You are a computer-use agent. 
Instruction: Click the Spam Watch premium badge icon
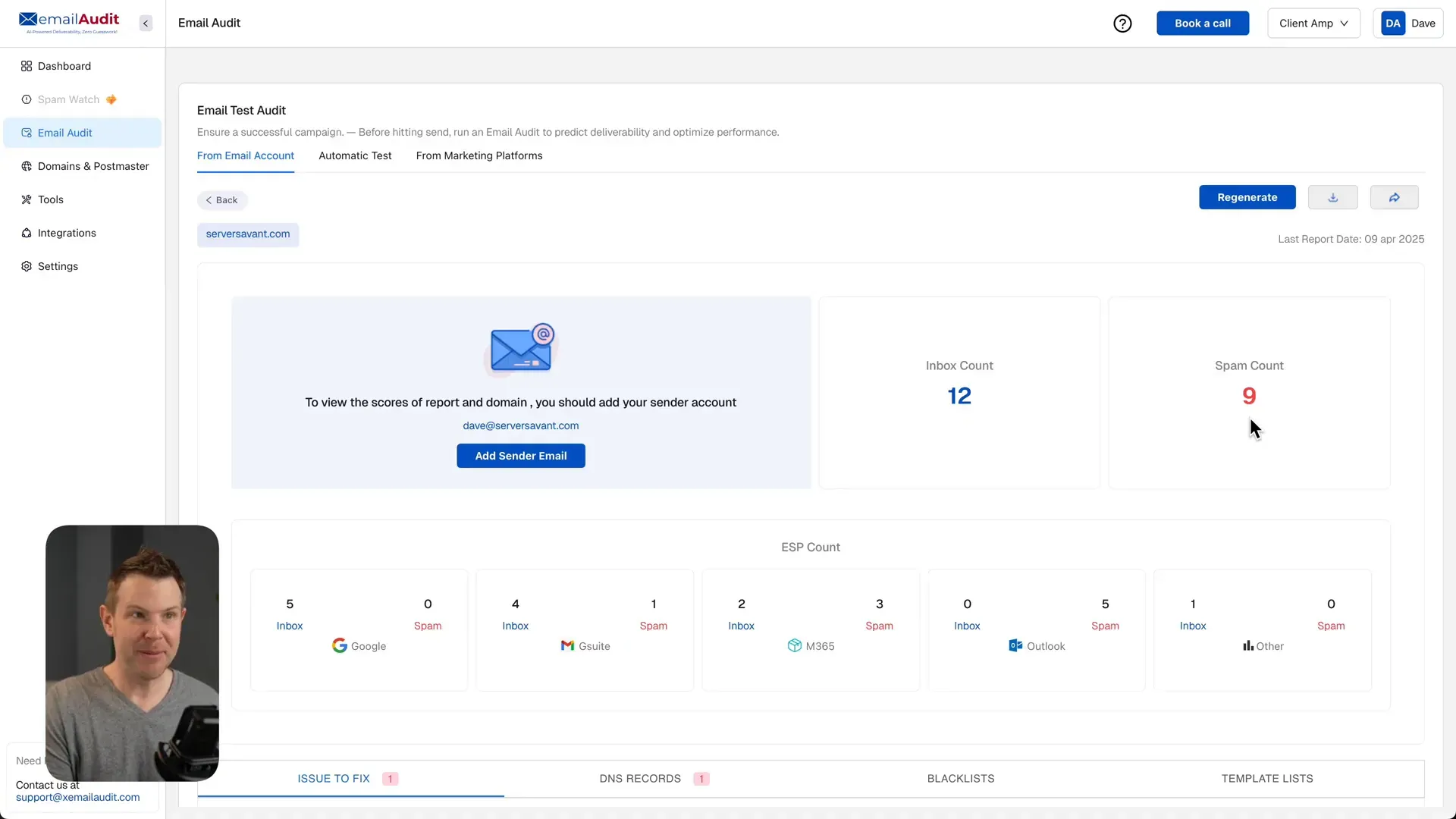(x=111, y=99)
